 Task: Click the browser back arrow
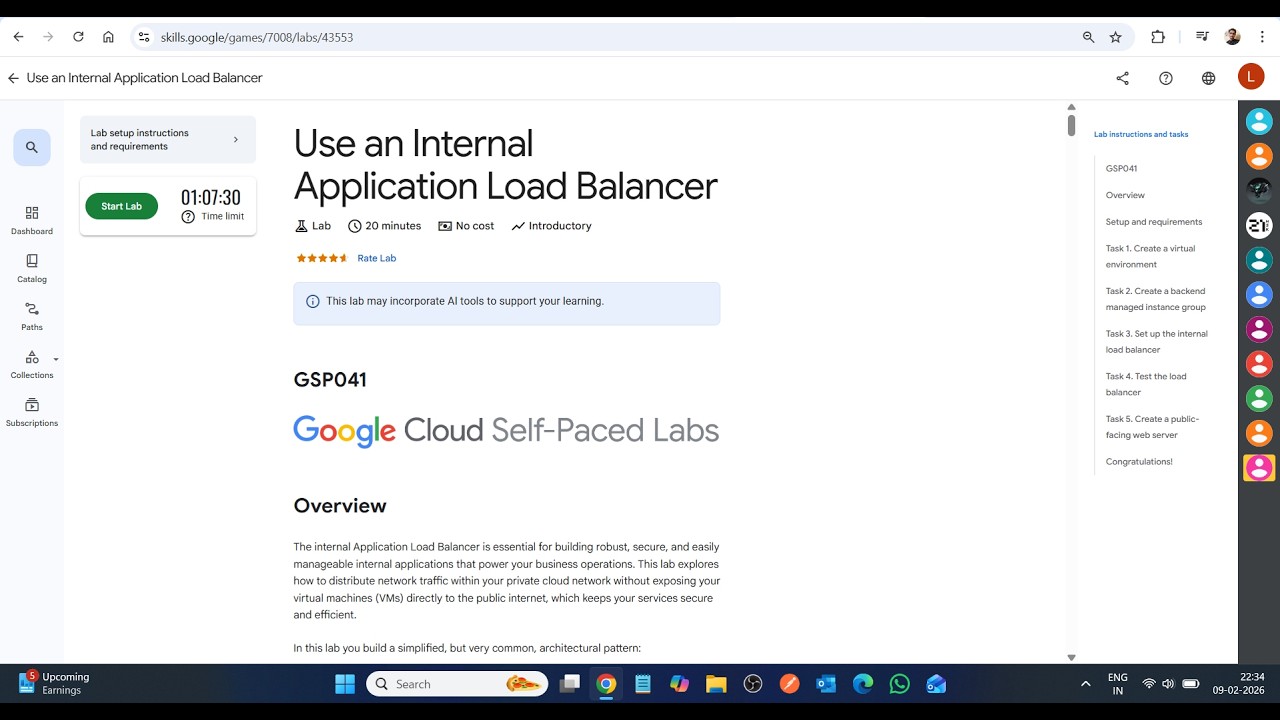click(x=18, y=37)
